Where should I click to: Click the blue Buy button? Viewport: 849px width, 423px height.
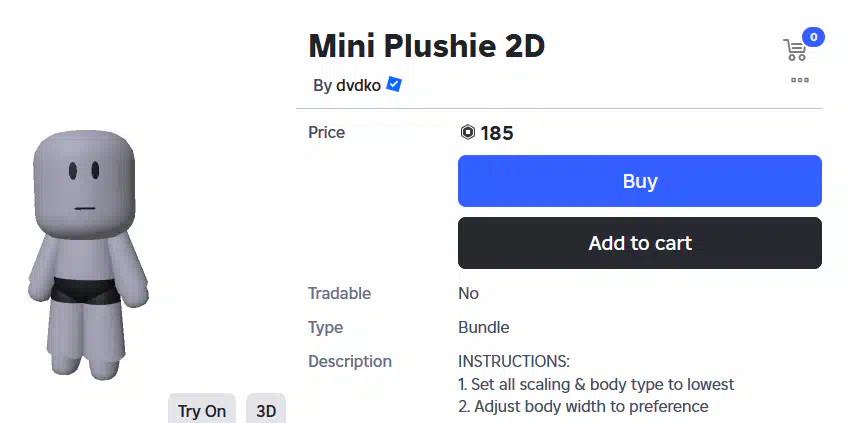click(639, 181)
